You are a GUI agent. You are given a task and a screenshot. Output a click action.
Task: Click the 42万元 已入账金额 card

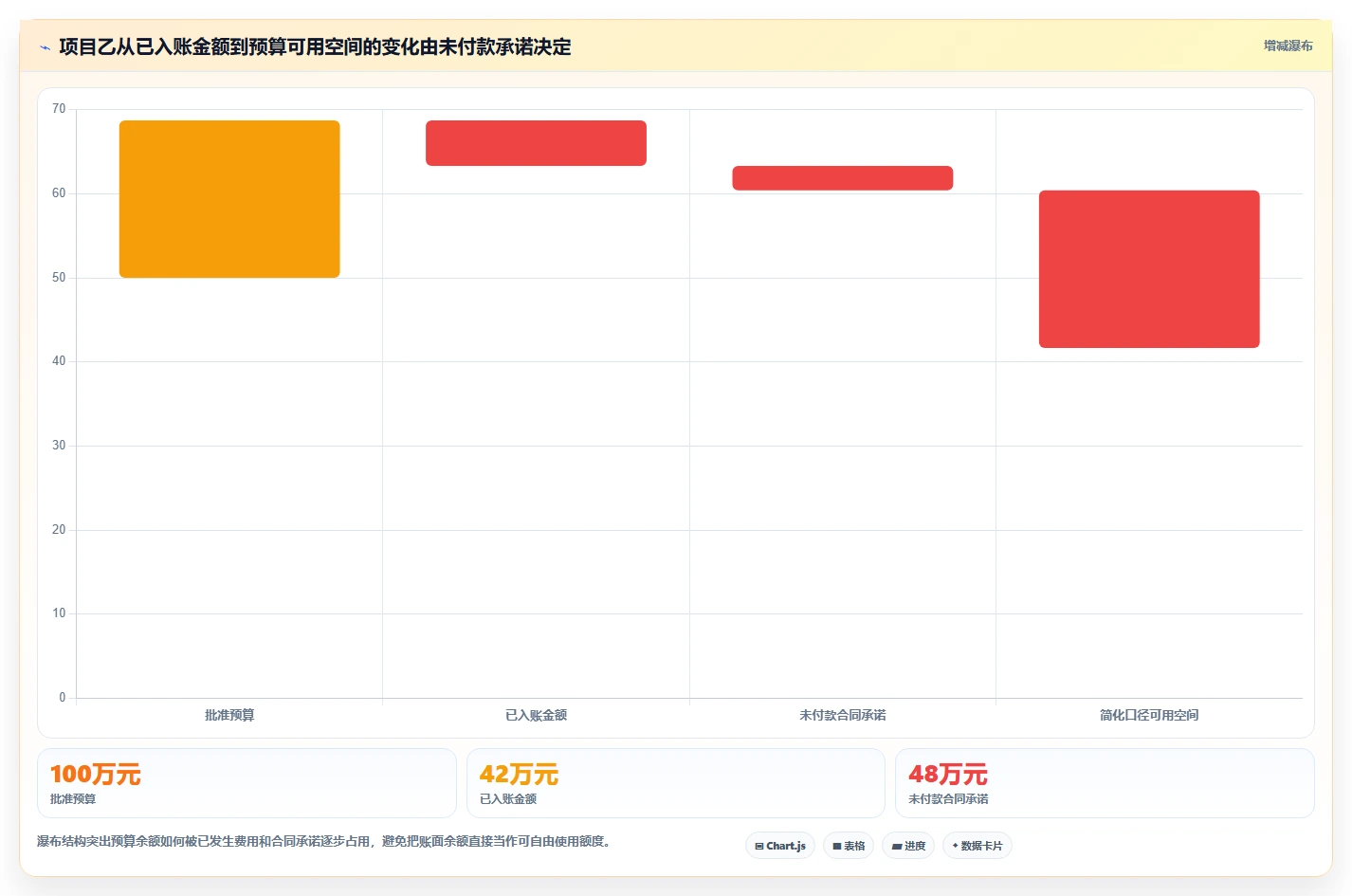675,783
